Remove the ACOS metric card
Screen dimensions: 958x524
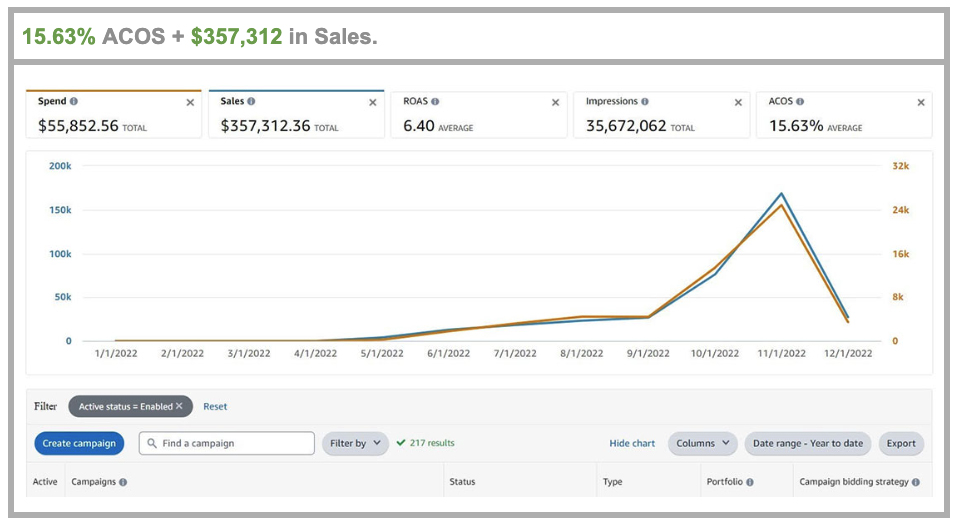[x=921, y=103]
